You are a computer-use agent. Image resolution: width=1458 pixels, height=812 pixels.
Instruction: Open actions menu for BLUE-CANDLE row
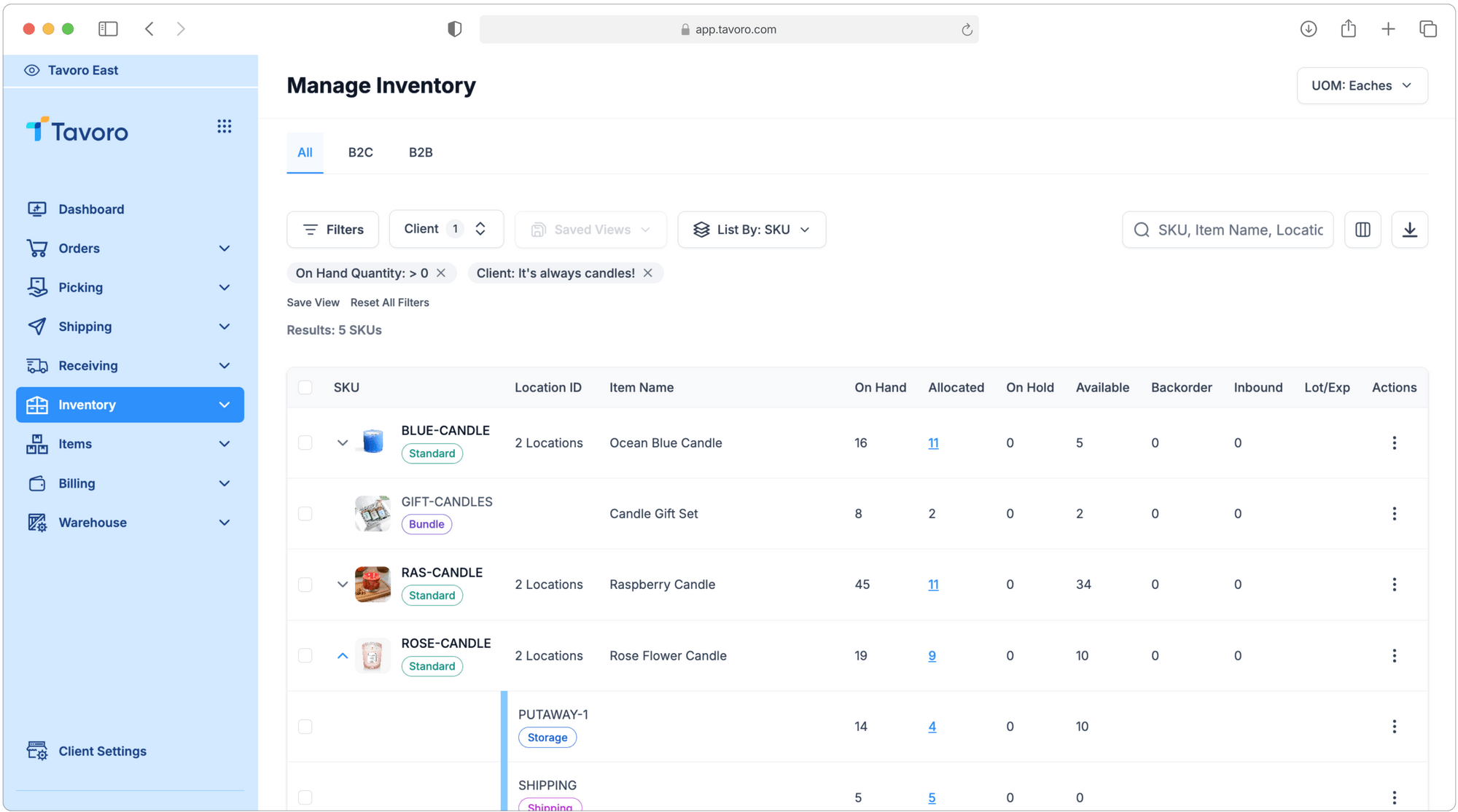pos(1394,442)
